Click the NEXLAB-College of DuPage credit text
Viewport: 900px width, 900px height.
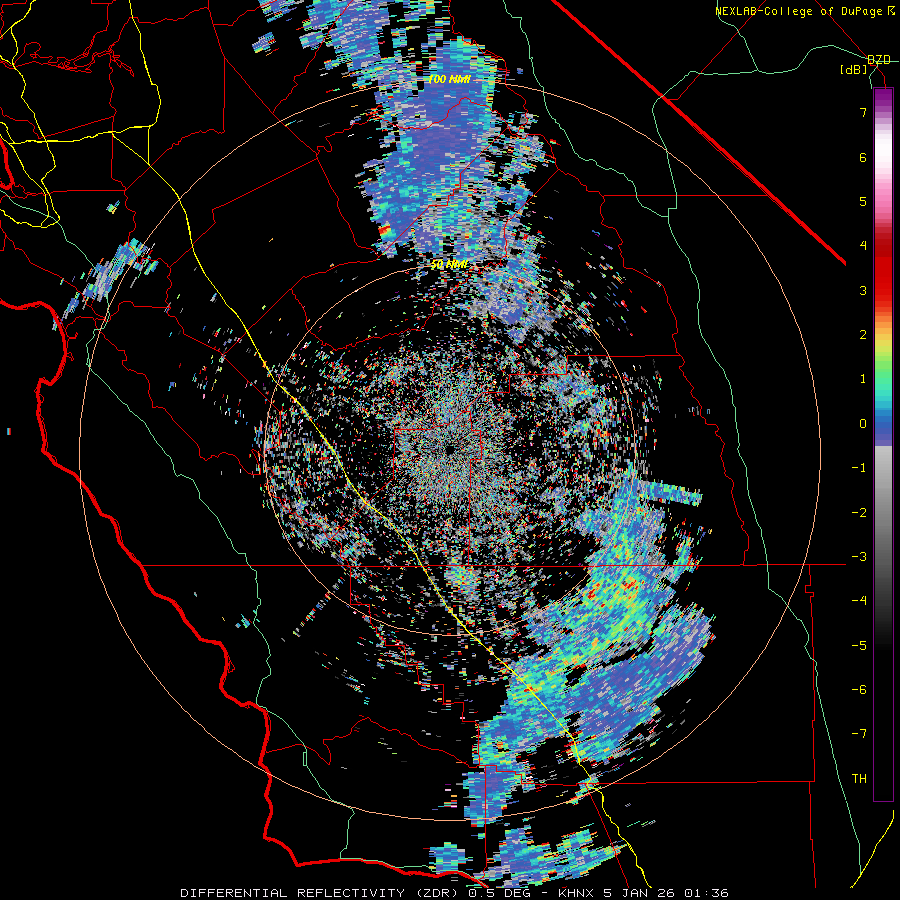tap(798, 11)
